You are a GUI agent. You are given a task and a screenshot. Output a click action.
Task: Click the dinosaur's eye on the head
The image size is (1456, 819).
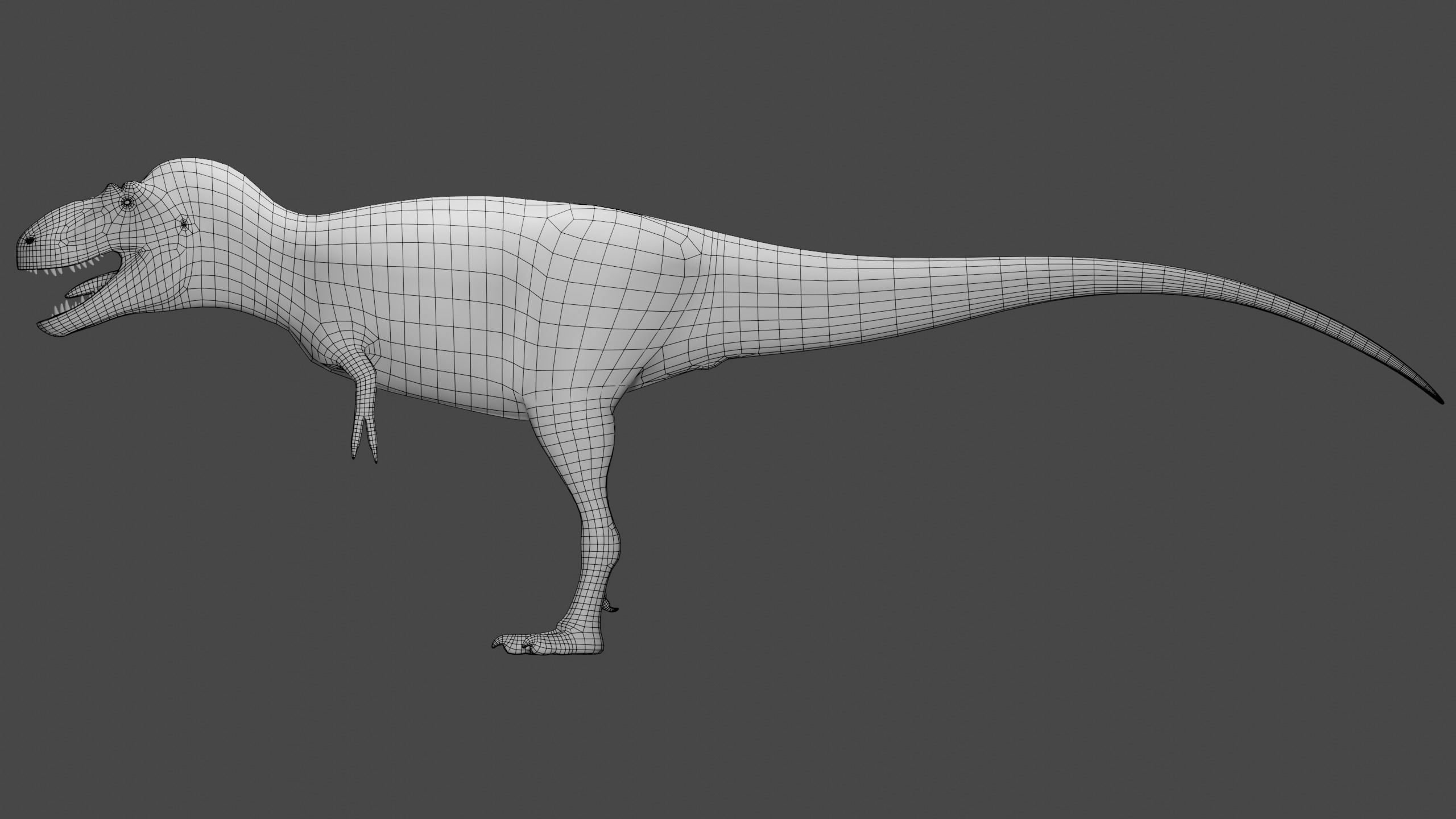(127, 202)
